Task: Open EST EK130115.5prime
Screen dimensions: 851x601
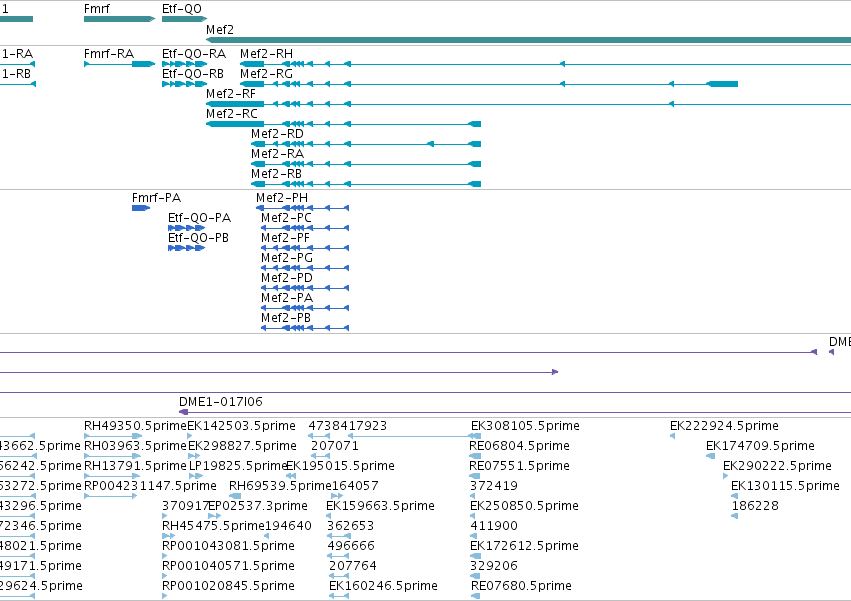Action: 785,486
